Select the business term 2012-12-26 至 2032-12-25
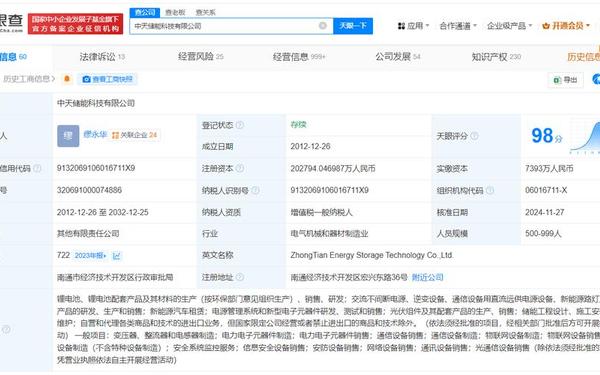The width and height of the screenshot is (600, 375). point(103,212)
